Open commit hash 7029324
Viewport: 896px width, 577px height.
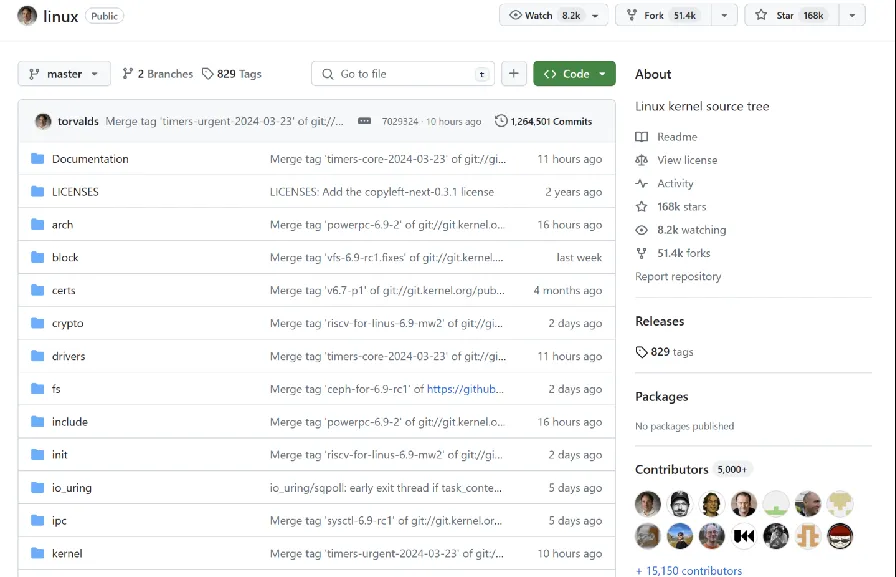point(400,121)
